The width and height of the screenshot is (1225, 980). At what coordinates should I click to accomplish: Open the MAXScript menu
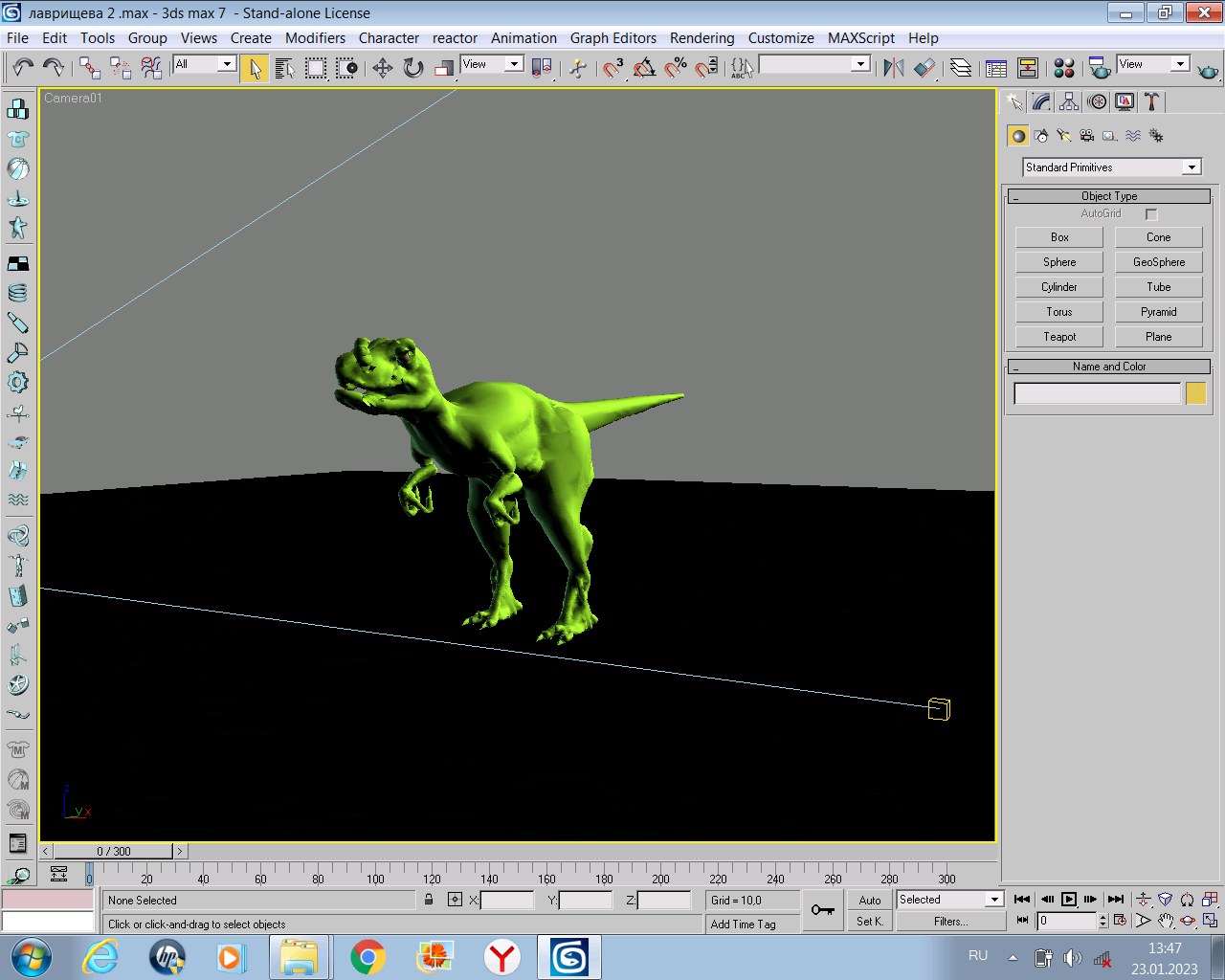click(x=861, y=38)
